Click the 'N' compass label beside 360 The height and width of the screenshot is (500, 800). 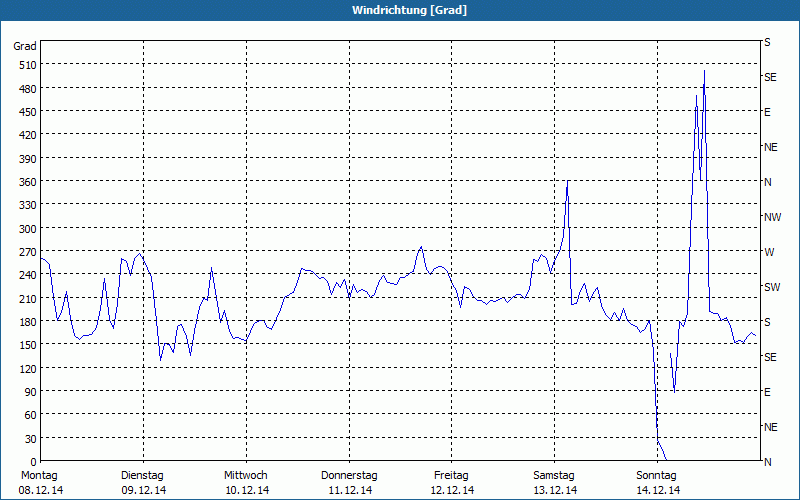tap(768, 182)
